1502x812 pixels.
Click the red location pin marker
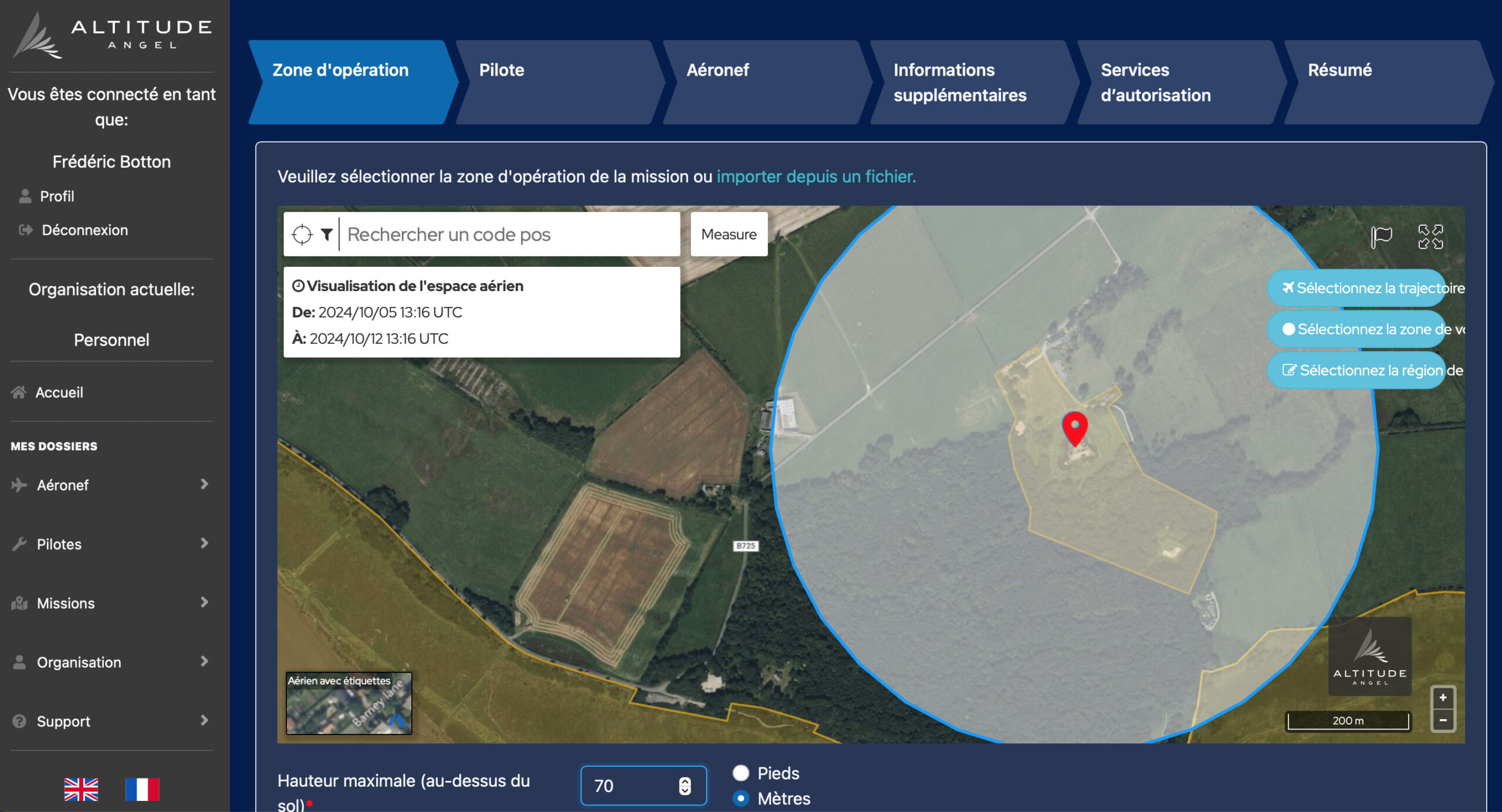point(1075,429)
